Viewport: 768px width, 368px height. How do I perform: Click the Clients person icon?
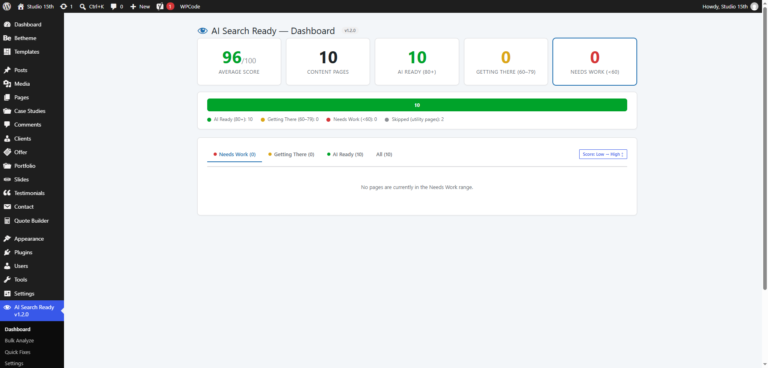[x=7, y=139]
